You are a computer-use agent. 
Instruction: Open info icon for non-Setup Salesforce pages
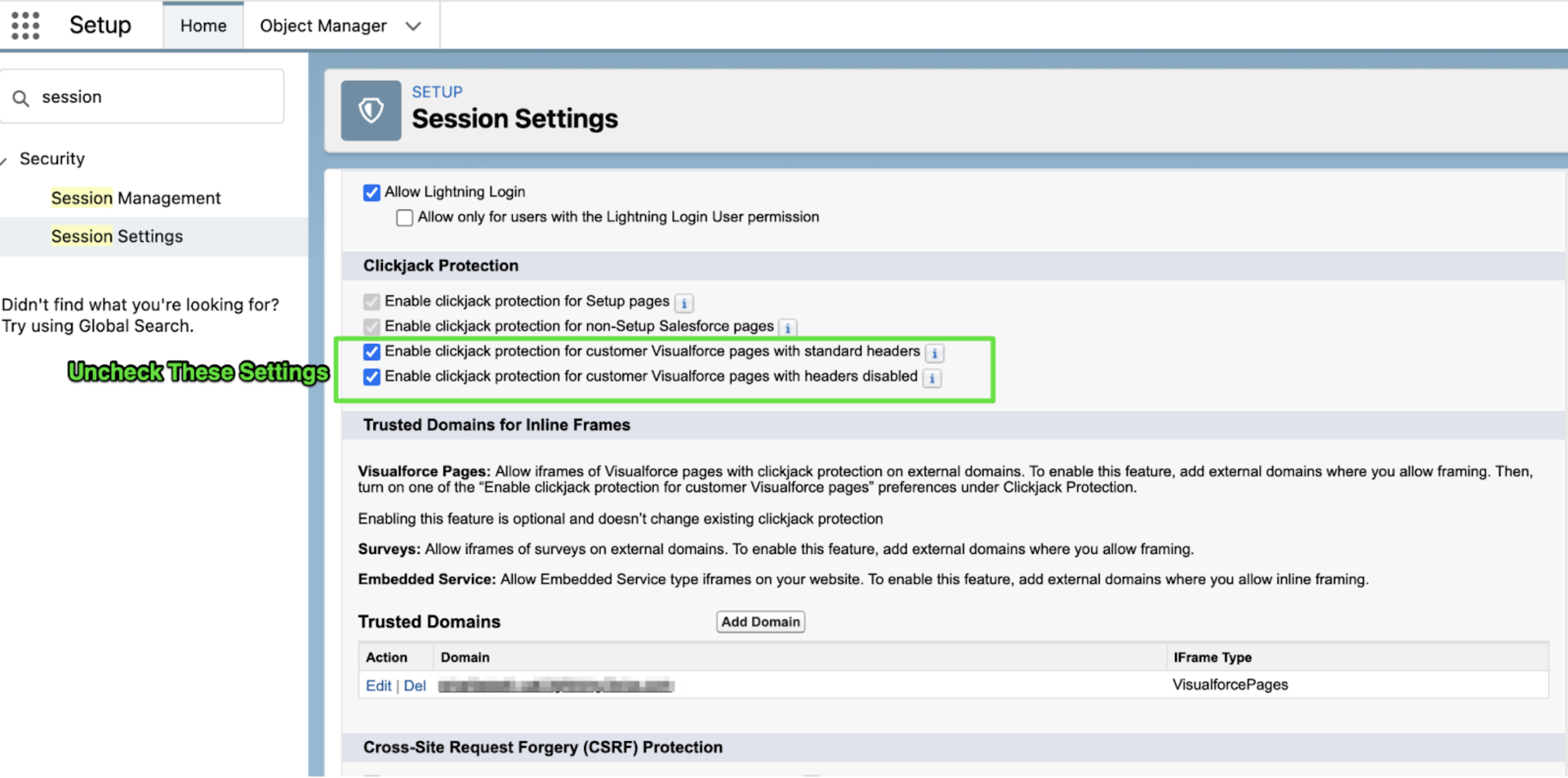pyautogui.click(x=788, y=328)
